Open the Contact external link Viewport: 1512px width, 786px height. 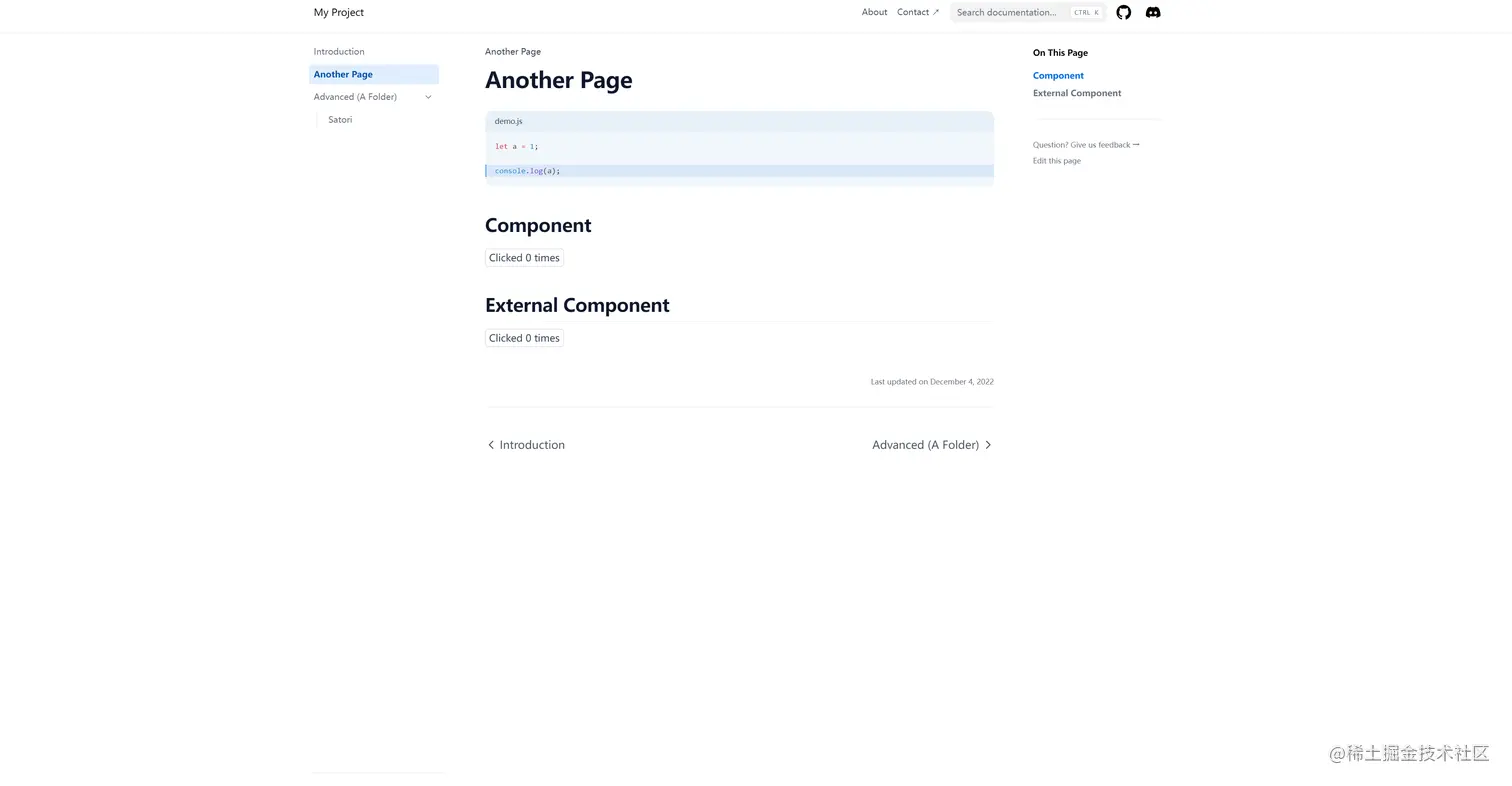pos(918,12)
